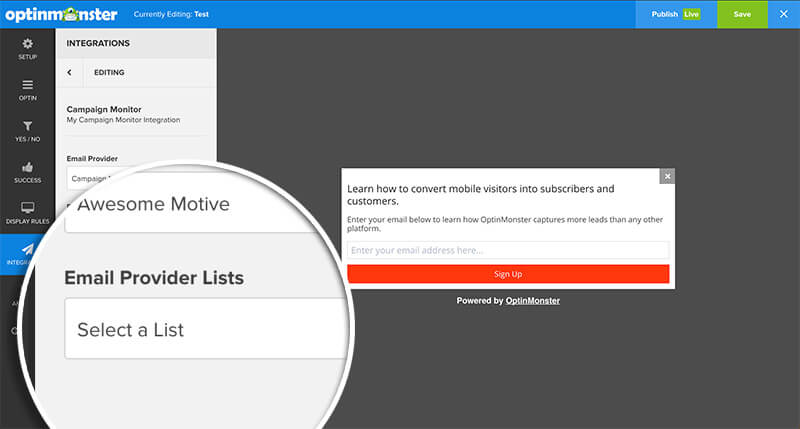Click the Currently Editing: Test label
Image resolution: width=800 pixels, height=429 pixels.
pos(171,14)
